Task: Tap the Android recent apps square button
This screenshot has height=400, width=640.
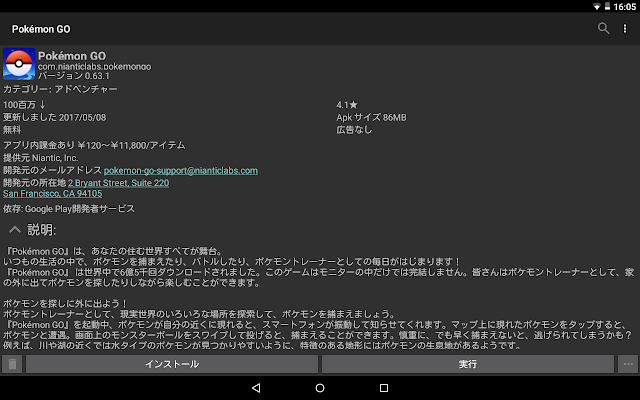Action: (384, 388)
